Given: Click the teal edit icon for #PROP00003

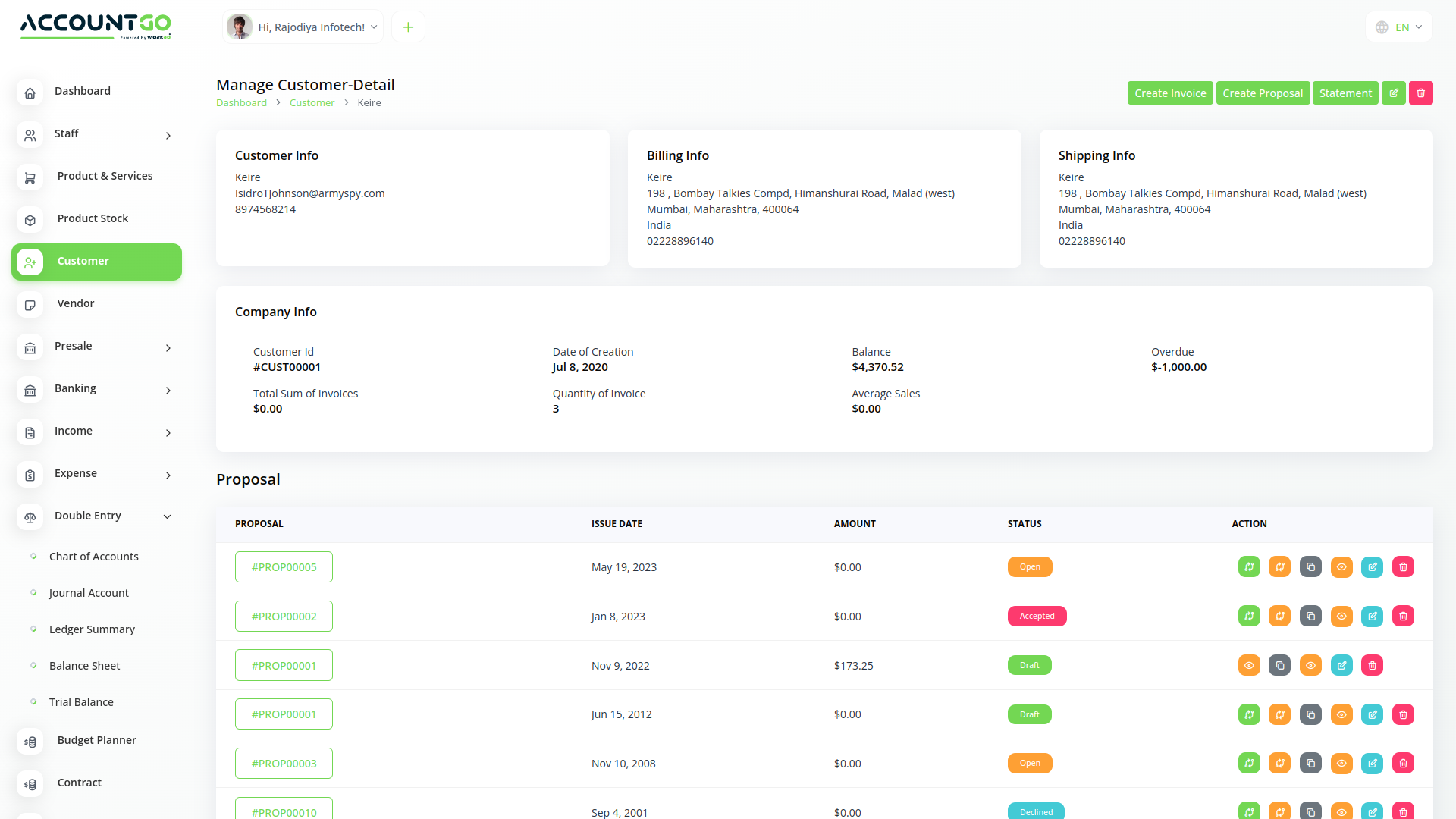Looking at the screenshot, I should click(x=1372, y=764).
